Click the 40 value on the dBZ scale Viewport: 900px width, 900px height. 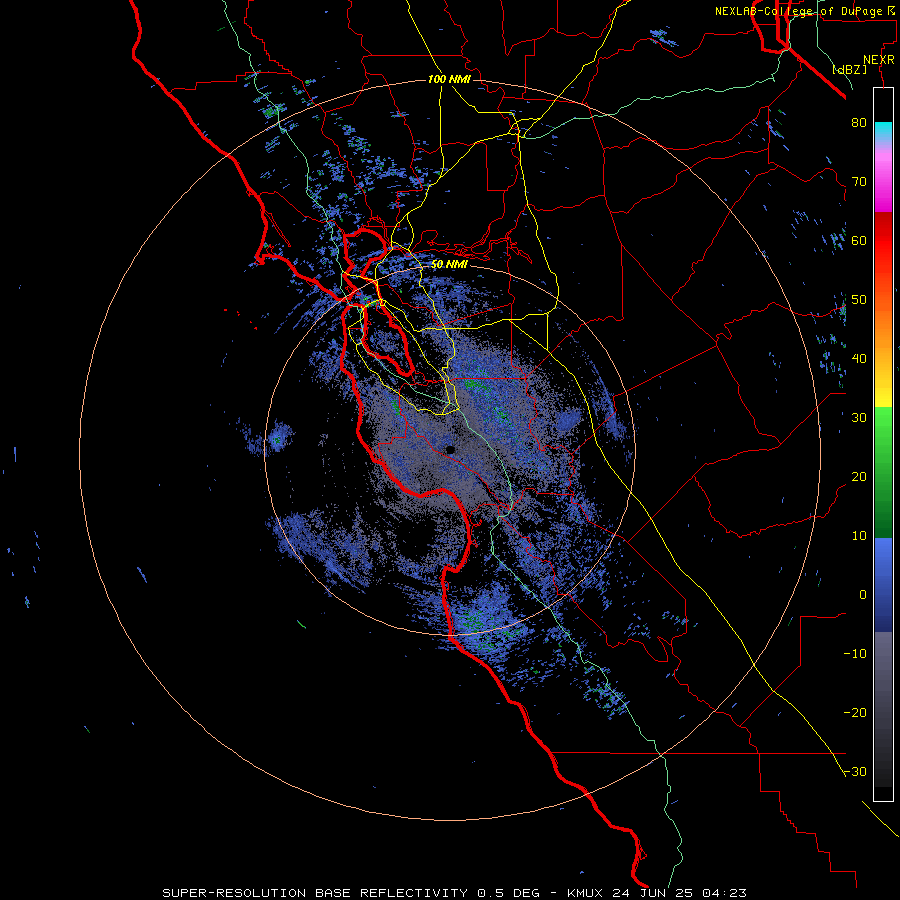859,359
